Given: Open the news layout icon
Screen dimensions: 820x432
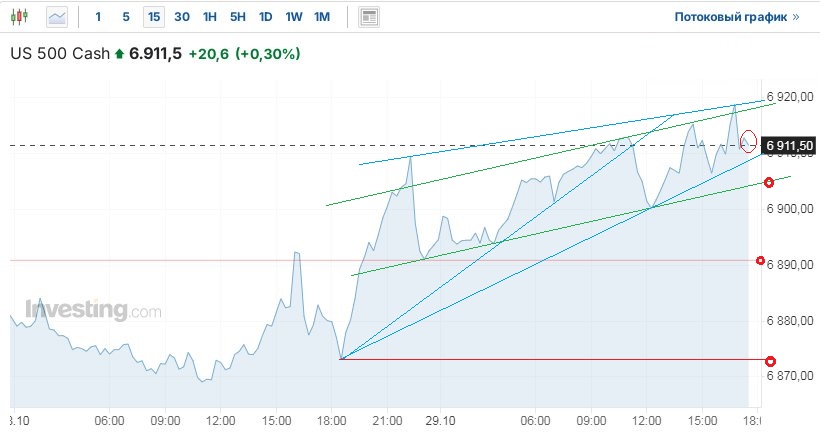Looking at the screenshot, I should 369,17.
